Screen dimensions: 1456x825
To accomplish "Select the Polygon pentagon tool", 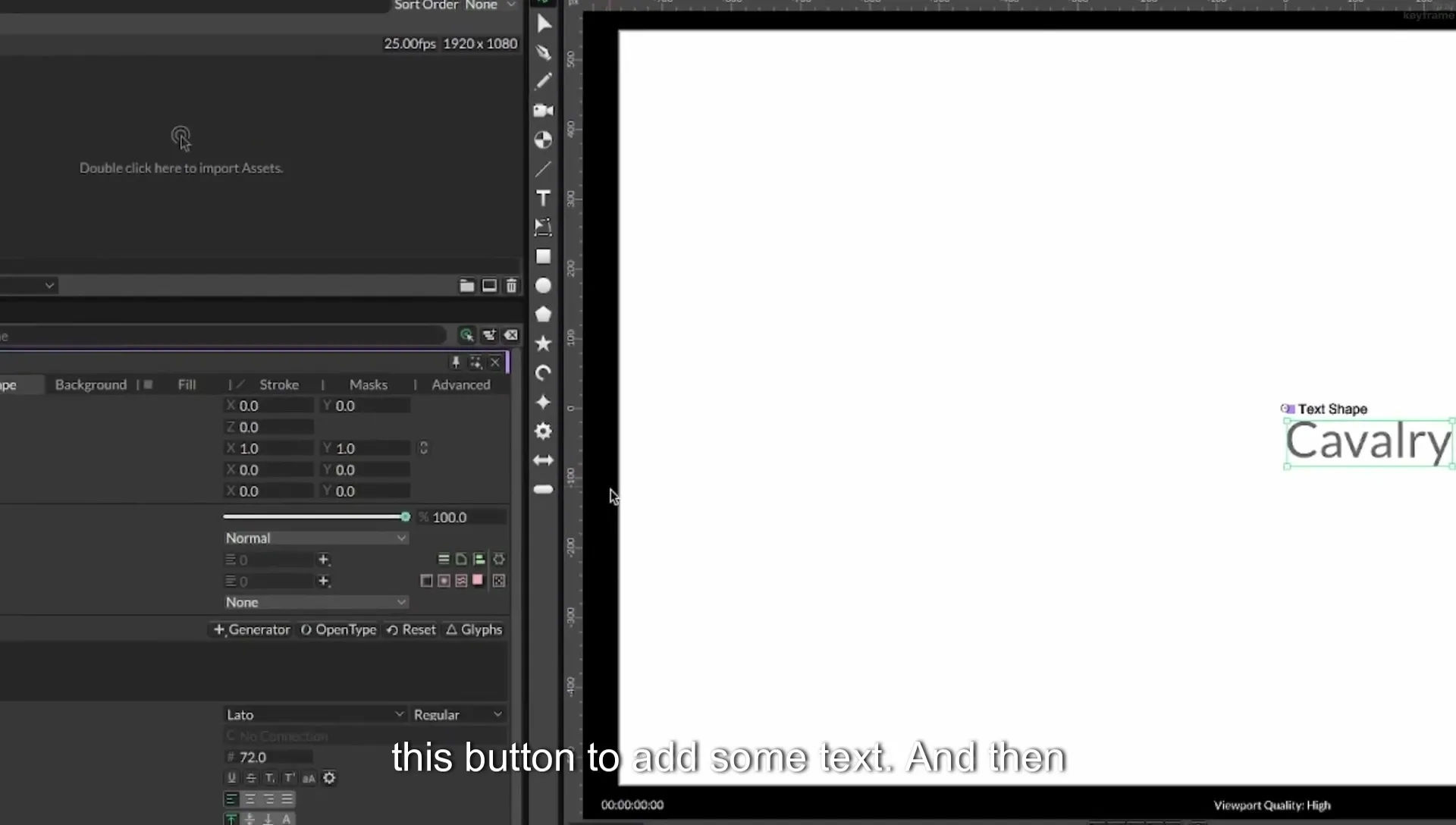I will [x=543, y=315].
